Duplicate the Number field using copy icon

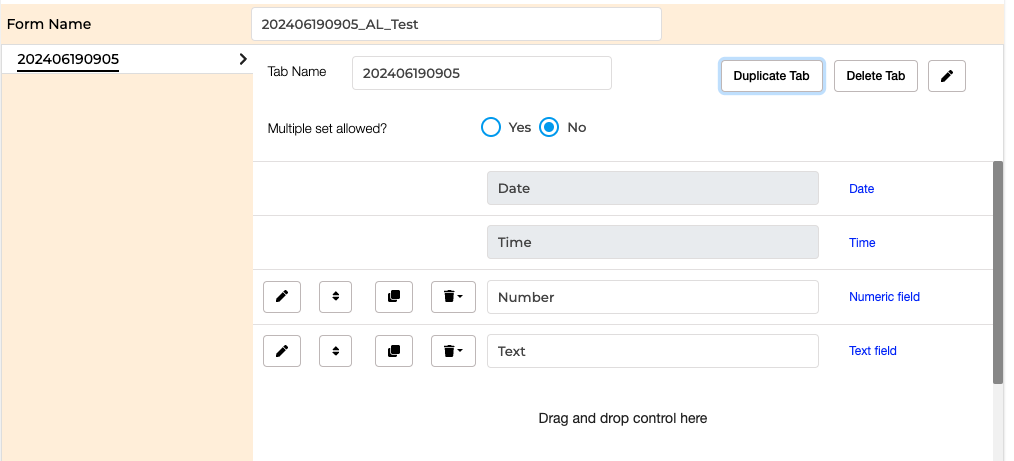pos(394,297)
